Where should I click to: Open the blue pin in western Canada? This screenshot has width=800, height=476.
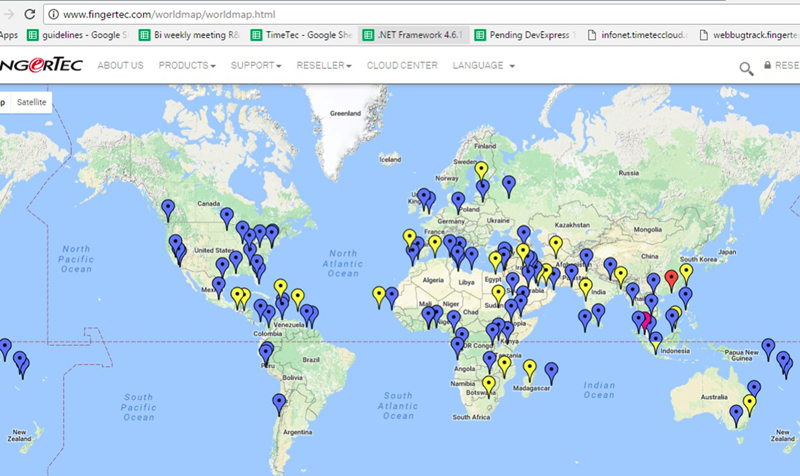click(x=168, y=208)
